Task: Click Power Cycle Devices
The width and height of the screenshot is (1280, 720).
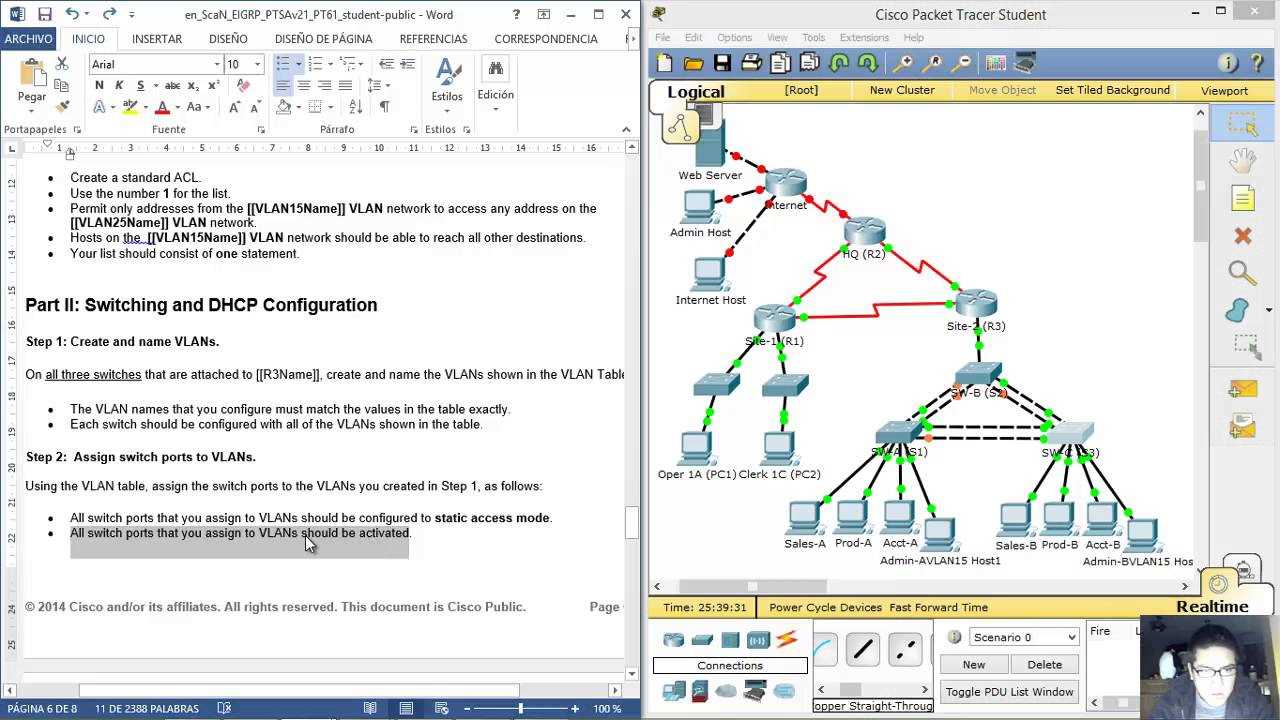Action: [825, 607]
